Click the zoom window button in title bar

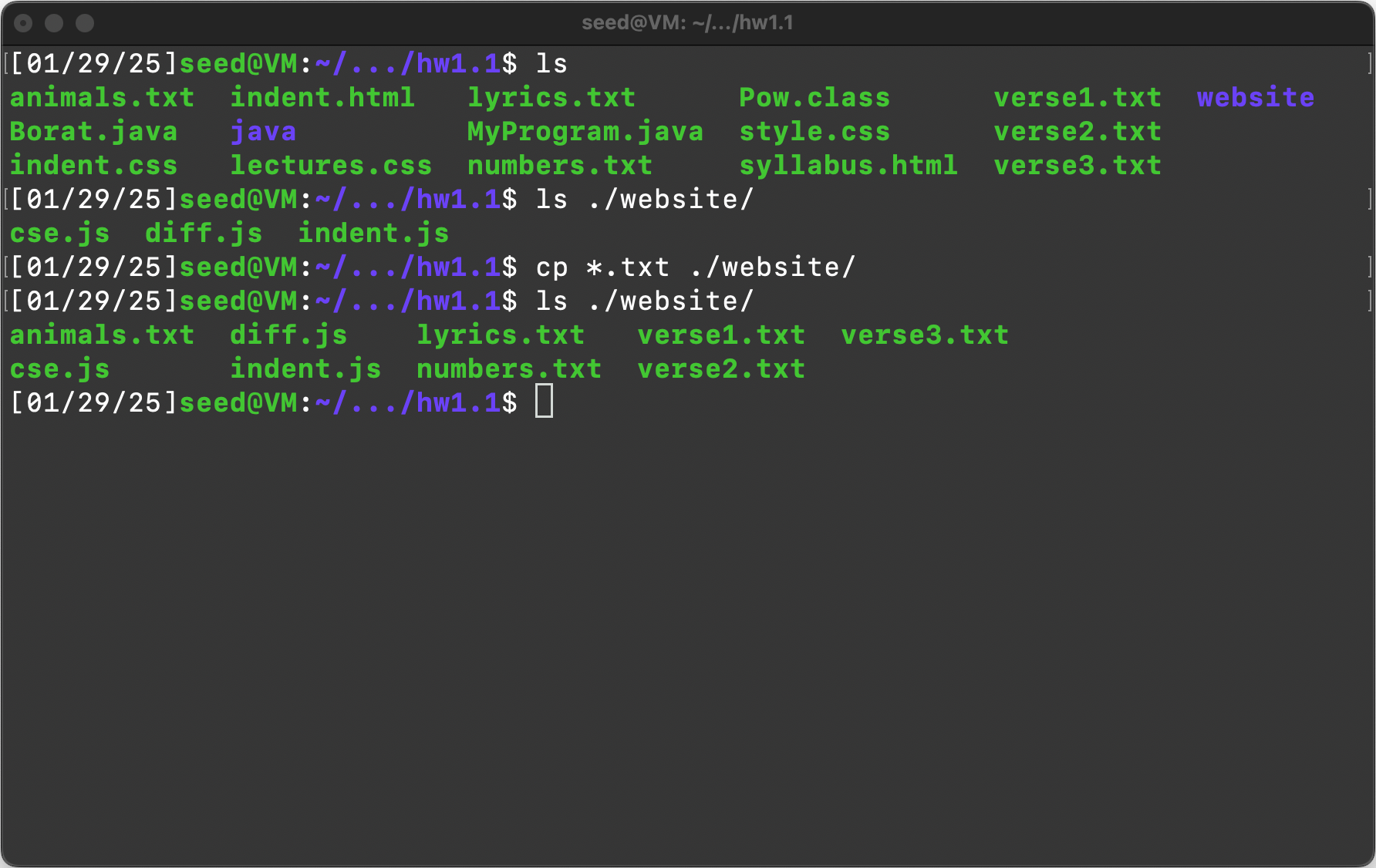coord(85,23)
